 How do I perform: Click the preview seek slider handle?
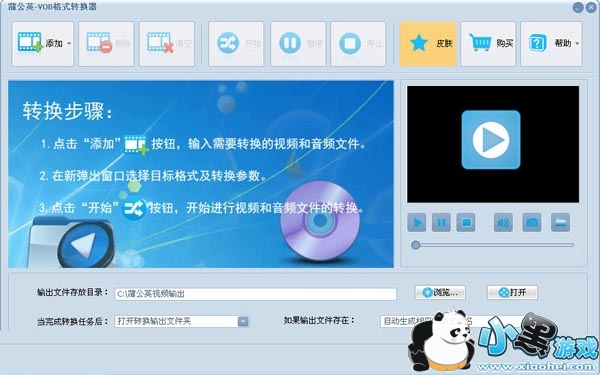416,245
